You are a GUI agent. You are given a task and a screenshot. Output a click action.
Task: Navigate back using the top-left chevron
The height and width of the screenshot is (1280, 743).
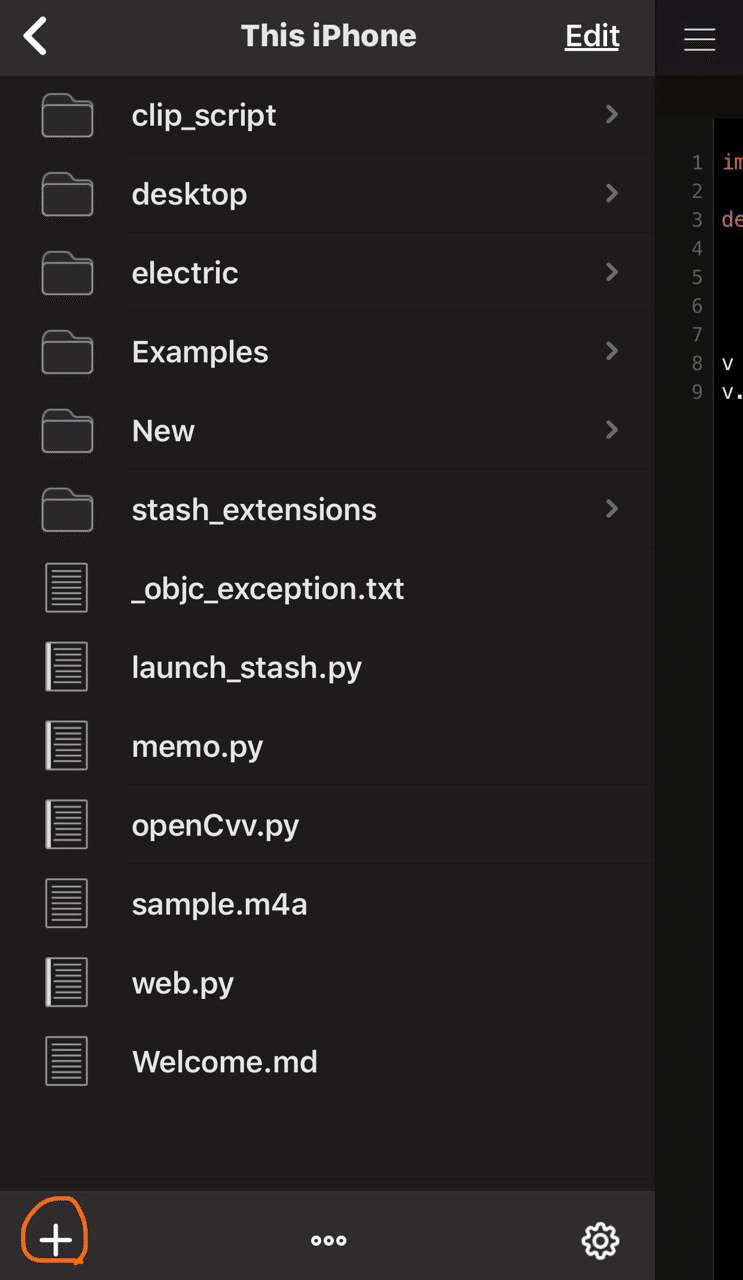pyautogui.click(x=34, y=36)
